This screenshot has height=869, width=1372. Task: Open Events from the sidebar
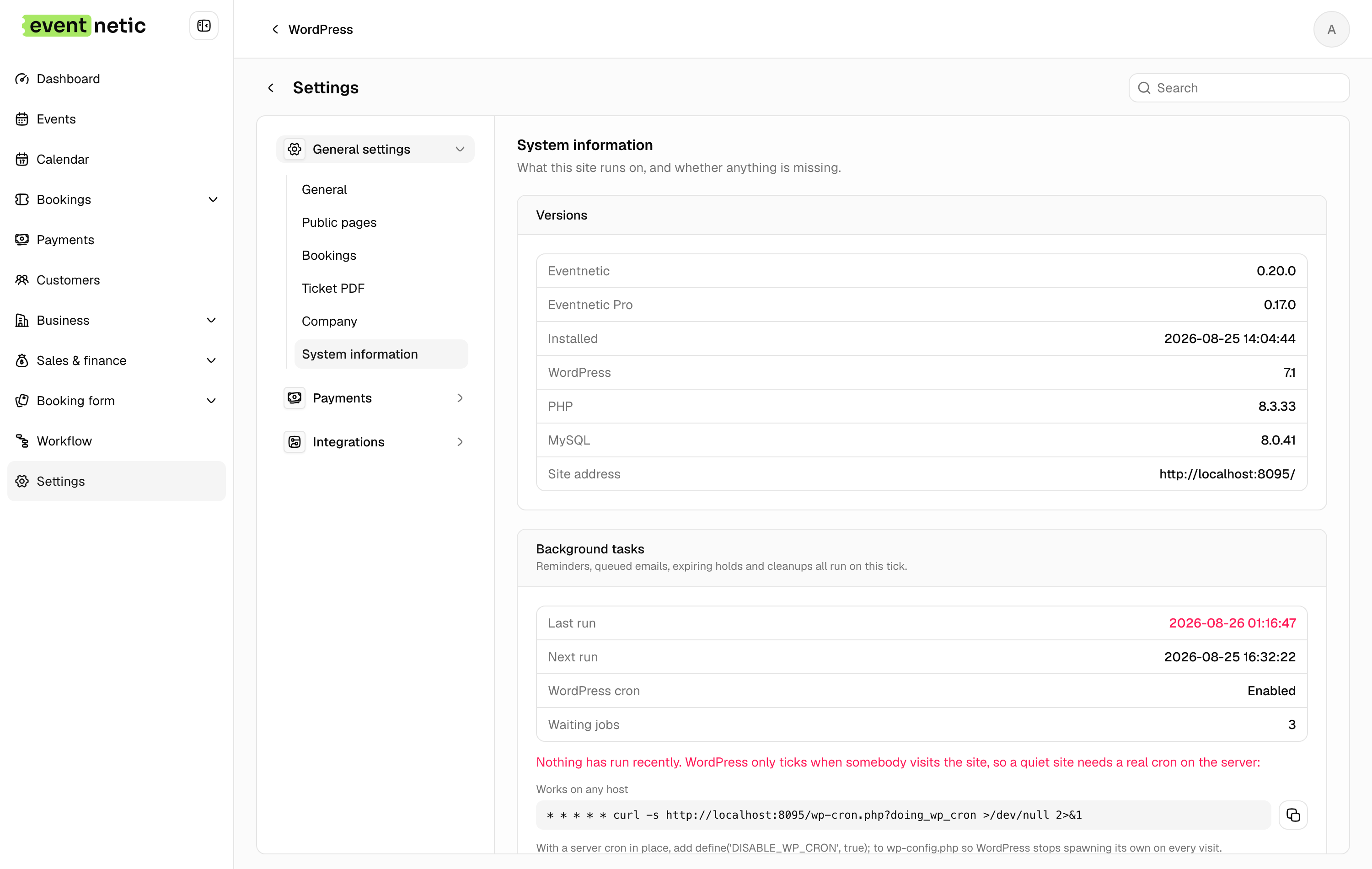tap(116, 119)
